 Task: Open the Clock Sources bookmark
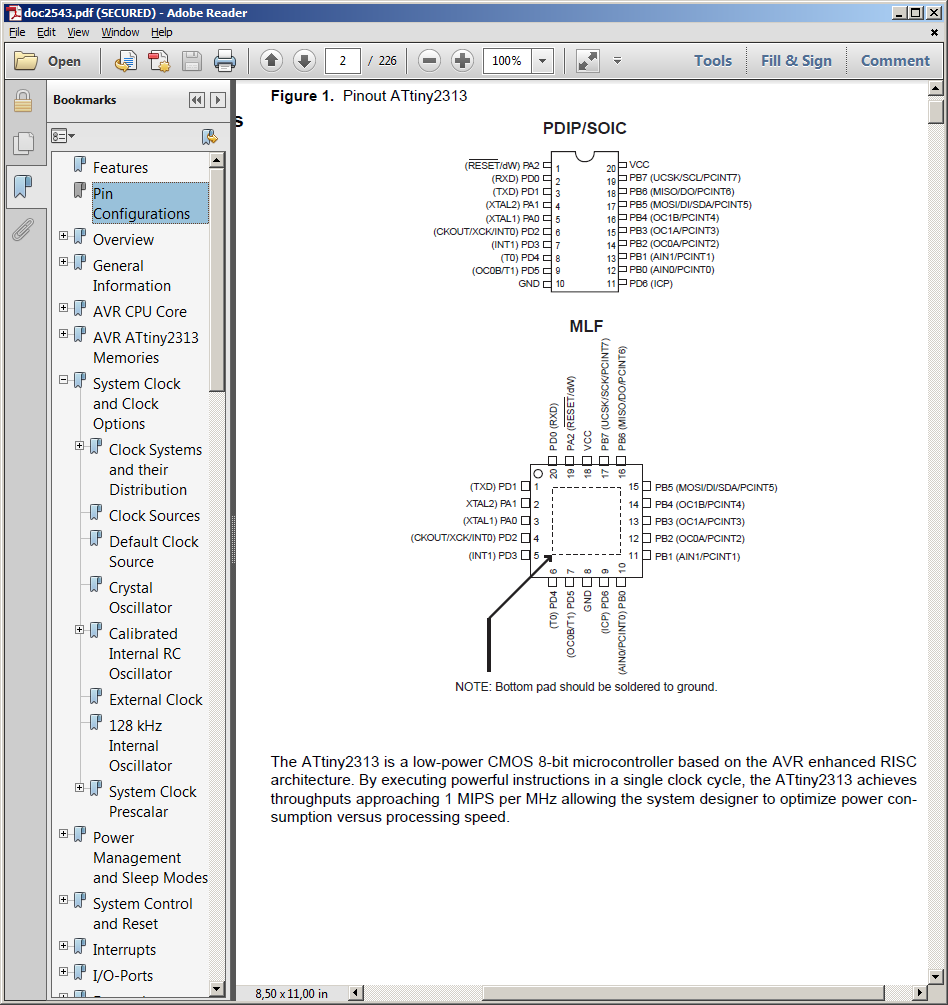coord(154,516)
